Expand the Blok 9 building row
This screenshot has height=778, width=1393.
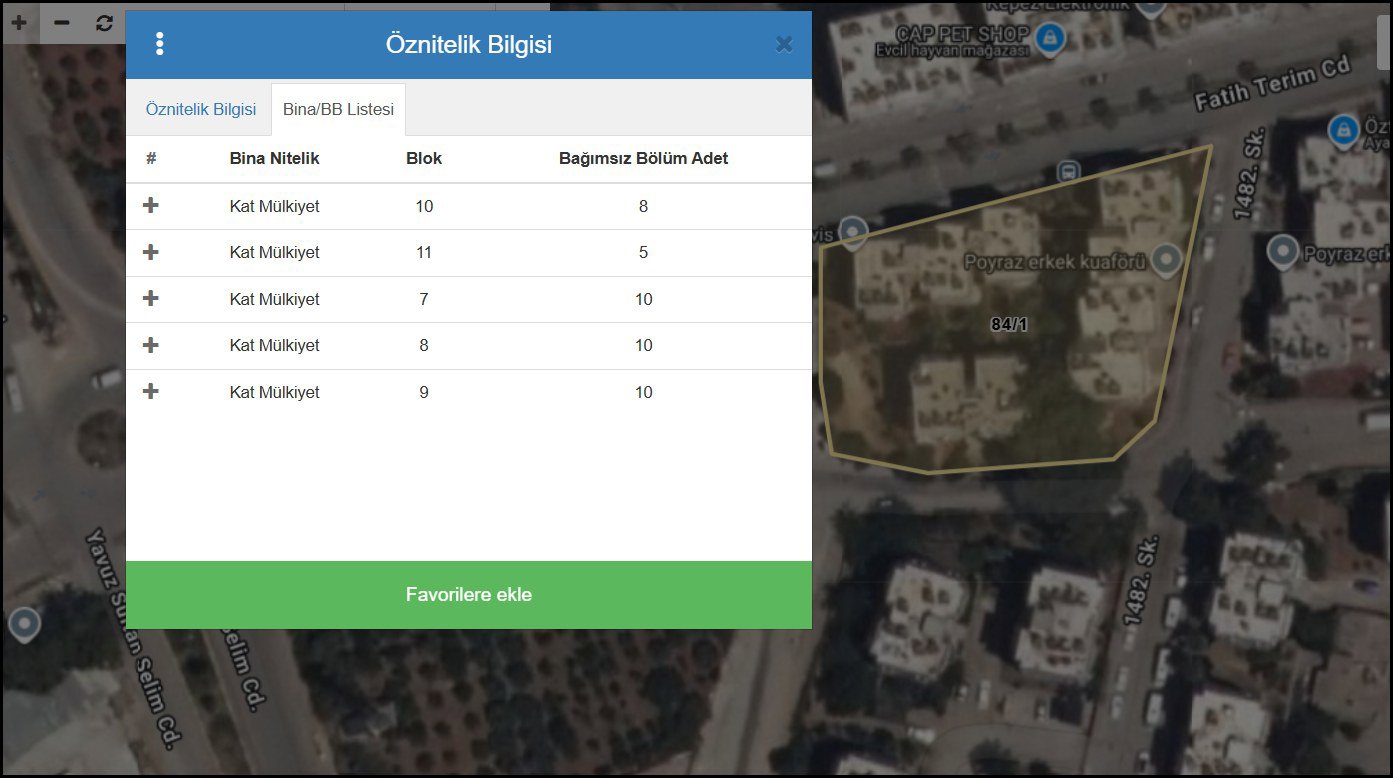tap(151, 392)
